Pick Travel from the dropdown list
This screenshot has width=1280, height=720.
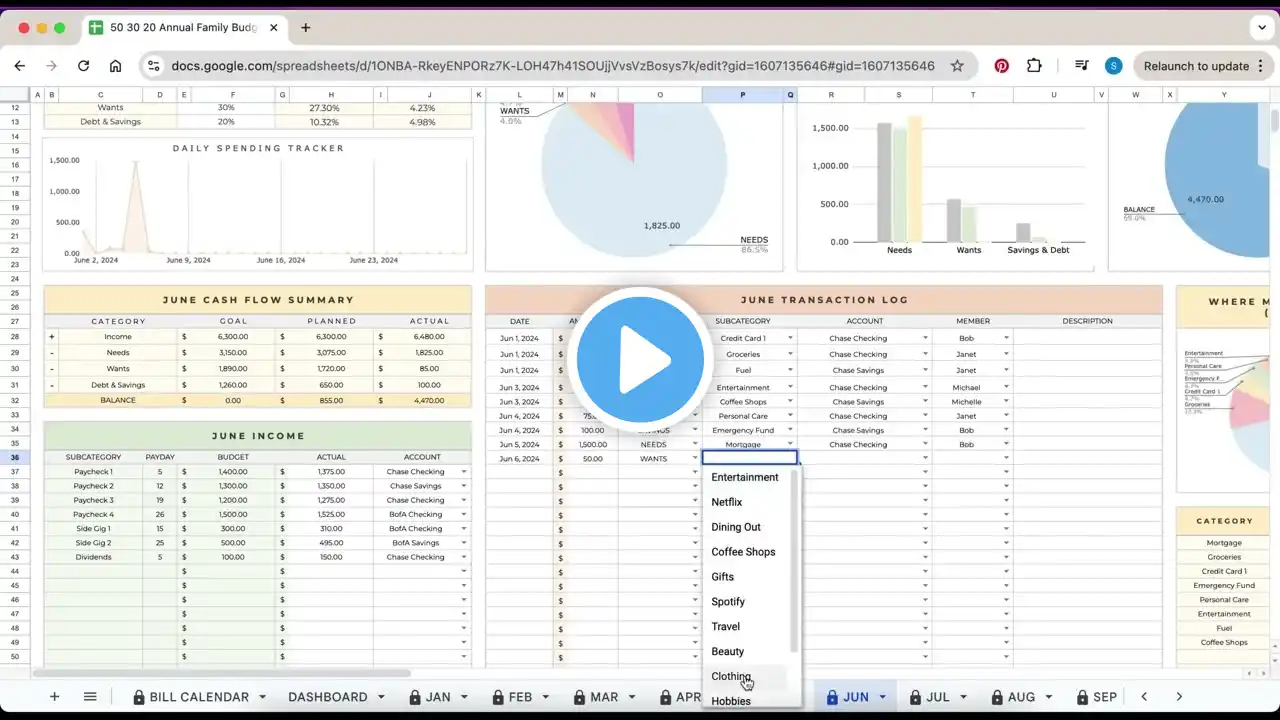726,627
